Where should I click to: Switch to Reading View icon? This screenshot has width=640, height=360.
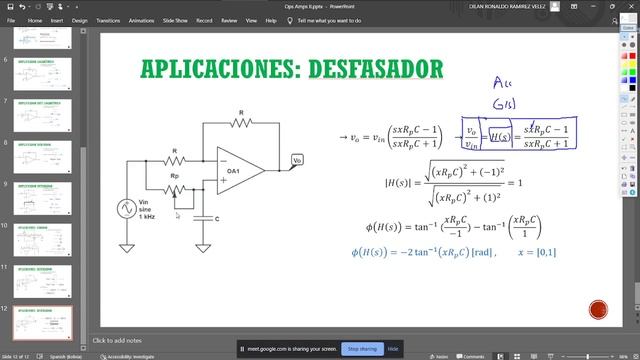(534, 357)
